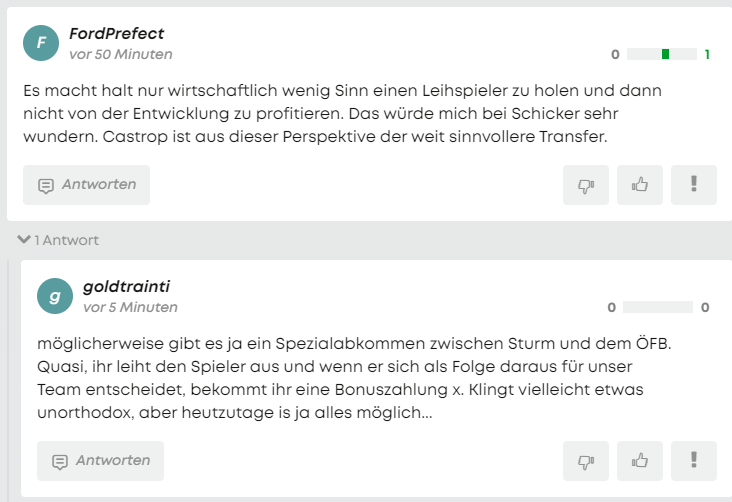Click the 'vor 50 Minuten' timestamp
The height and width of the screenshot is (502, 732).
121,54
